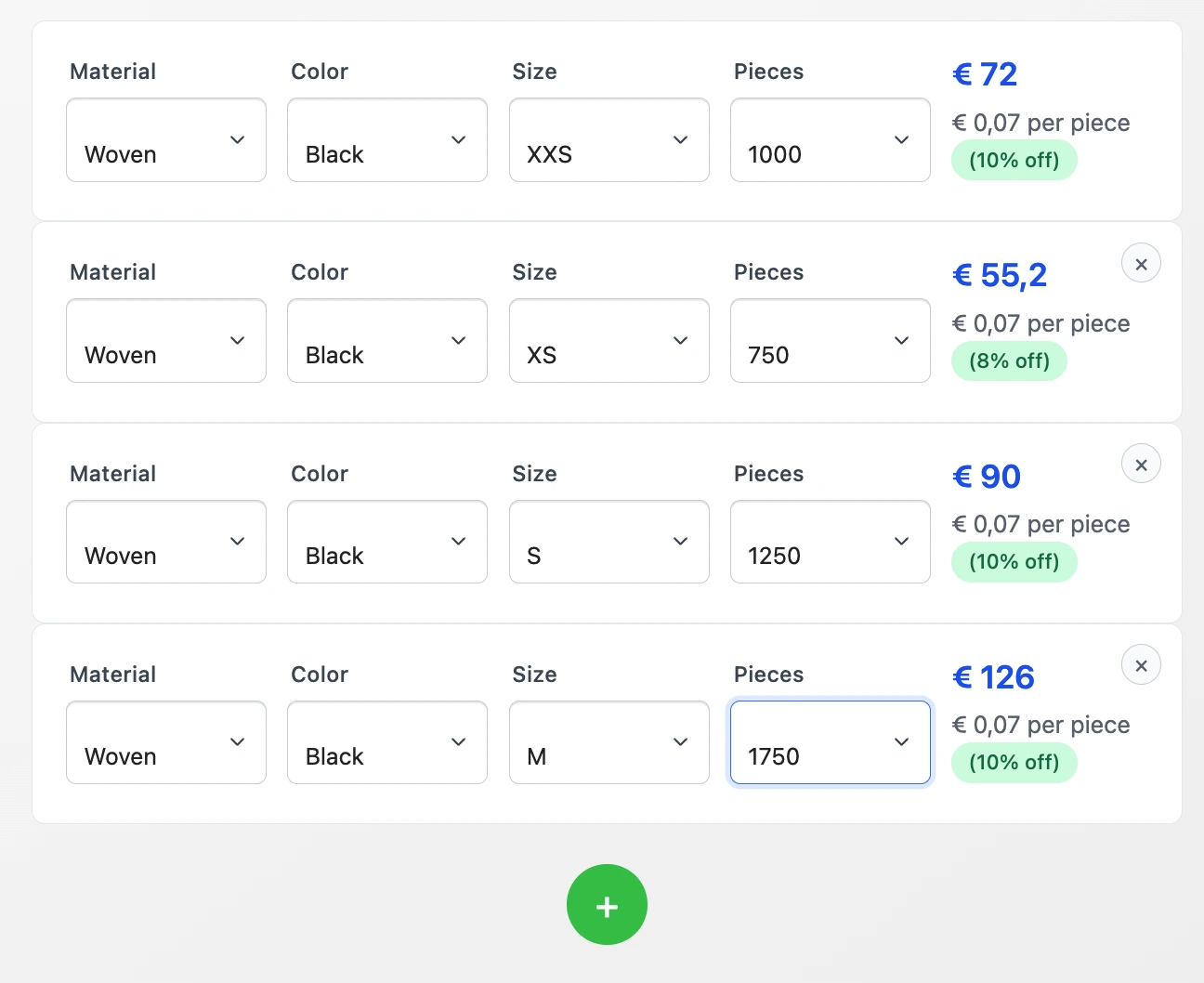
Task: Remove the S size row
Action: tap(1141, 465)
